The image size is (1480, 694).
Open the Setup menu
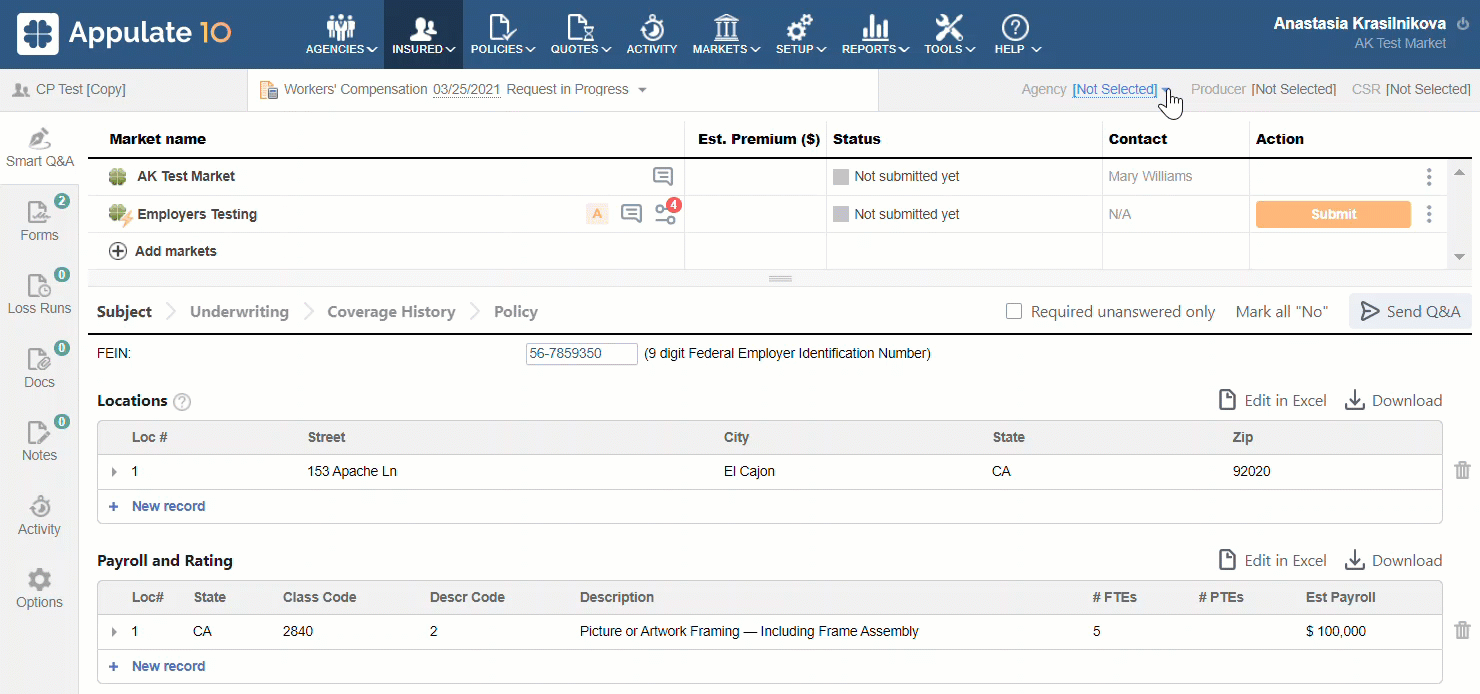[x=800, y=34]
